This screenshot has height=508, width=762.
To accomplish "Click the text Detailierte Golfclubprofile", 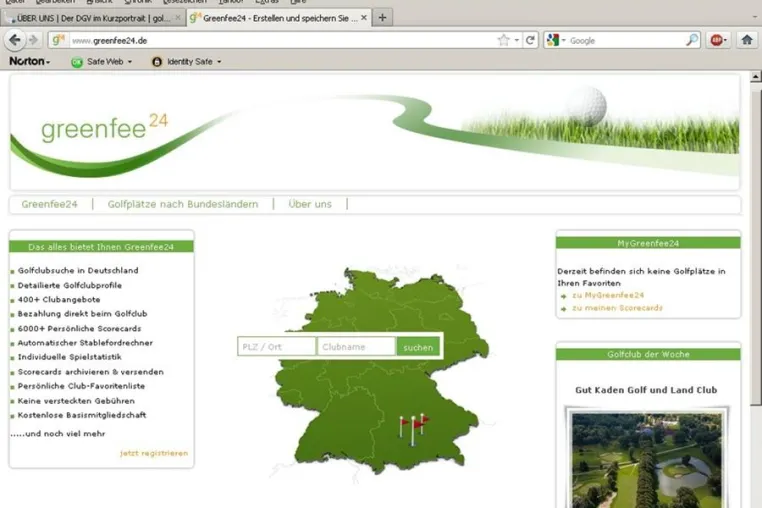I will click(x=69, y=285).
